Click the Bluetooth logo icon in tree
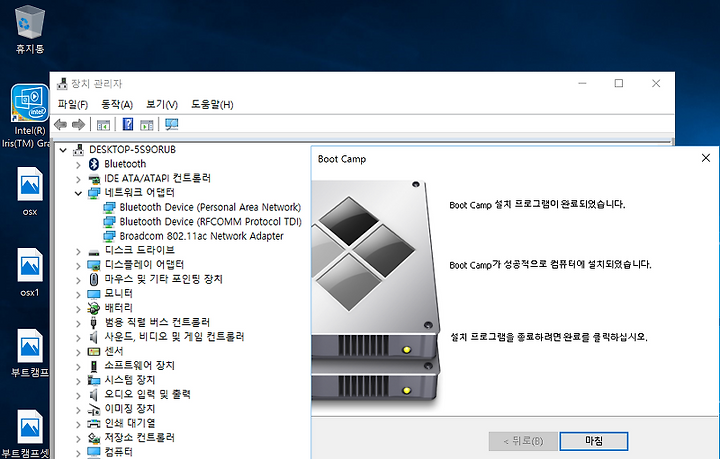The width and height of the screenshot is (720, 459). (x=94, y=164)
